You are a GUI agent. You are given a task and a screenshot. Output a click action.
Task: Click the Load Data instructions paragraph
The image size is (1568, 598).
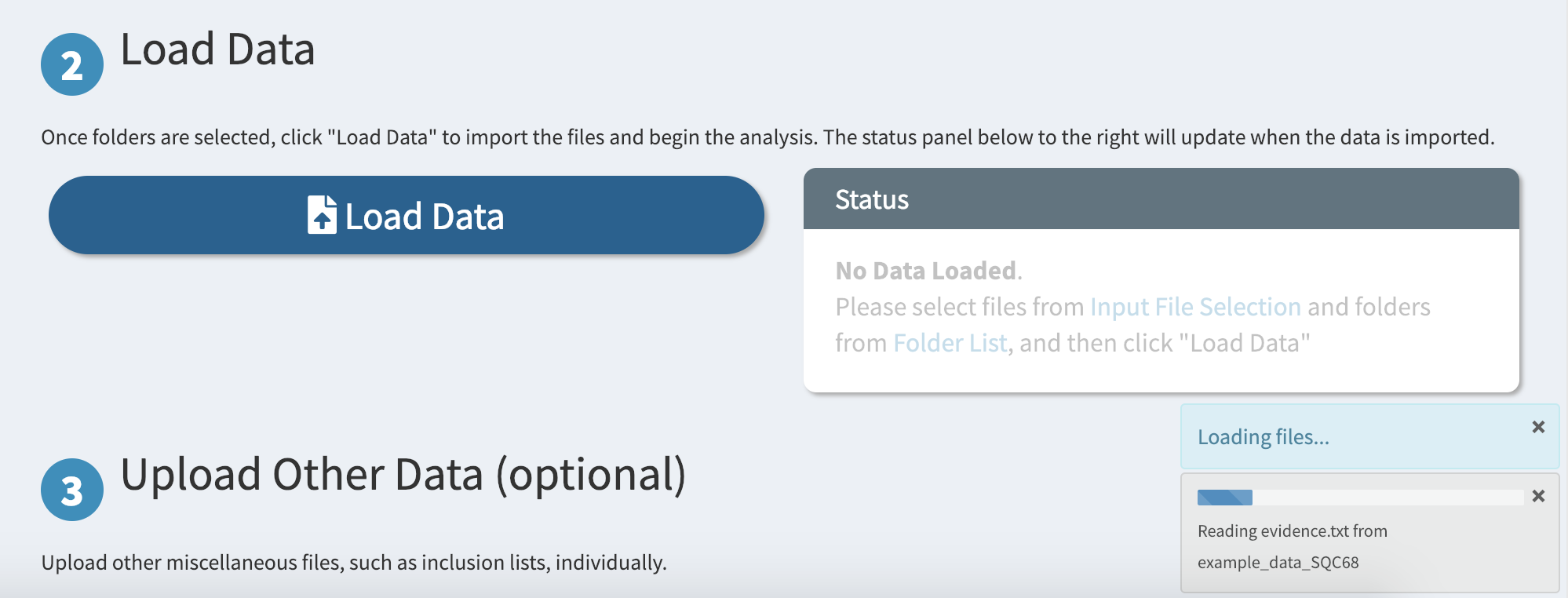[x=768, y=137]
